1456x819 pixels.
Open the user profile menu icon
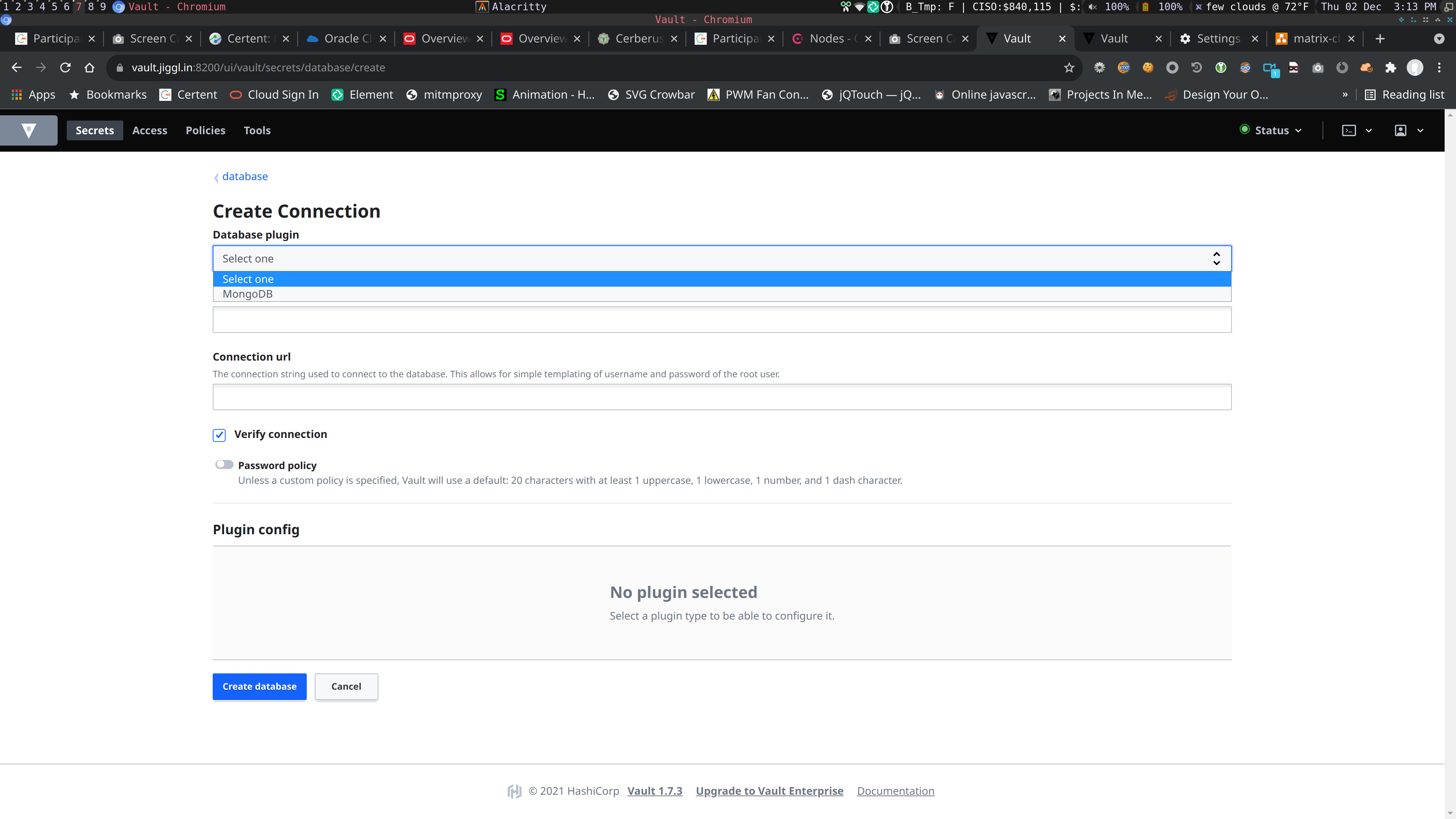pyautogui.click(x=1400, y=130)
